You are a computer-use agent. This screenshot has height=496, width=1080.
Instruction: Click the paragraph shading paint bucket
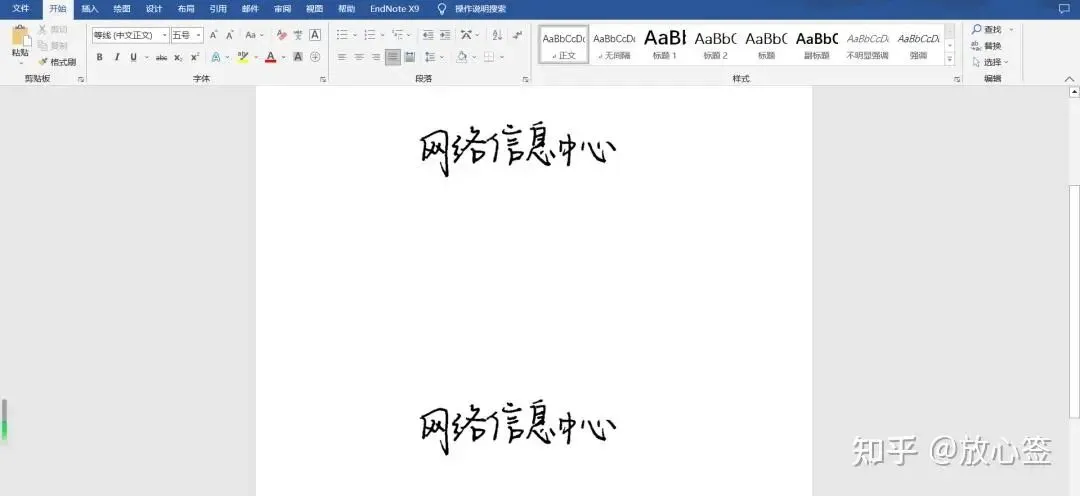point(461,57)
